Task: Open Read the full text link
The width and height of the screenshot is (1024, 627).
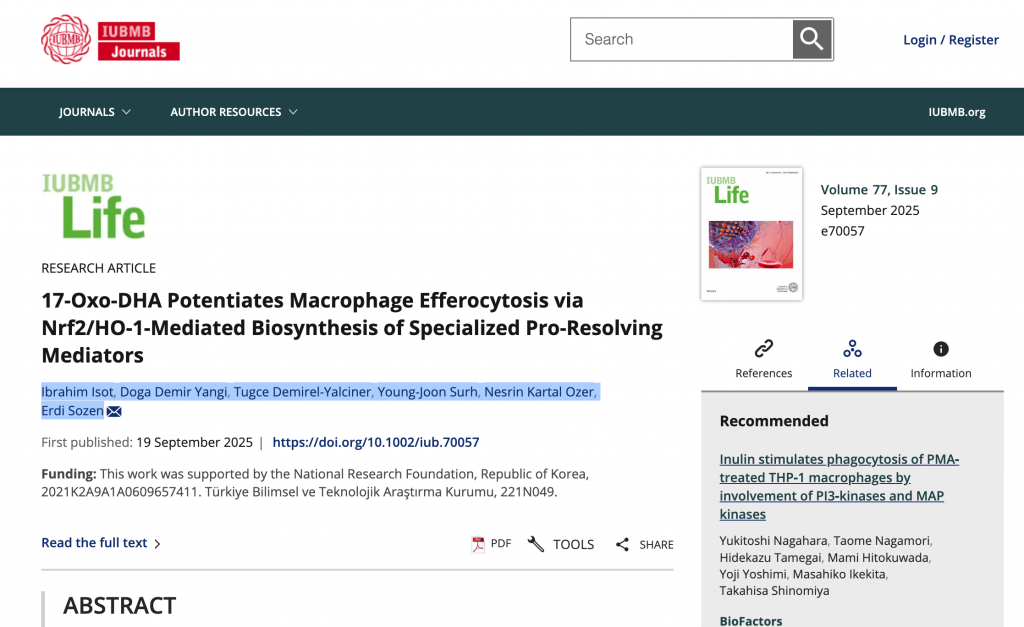Action: click(100, 543)
